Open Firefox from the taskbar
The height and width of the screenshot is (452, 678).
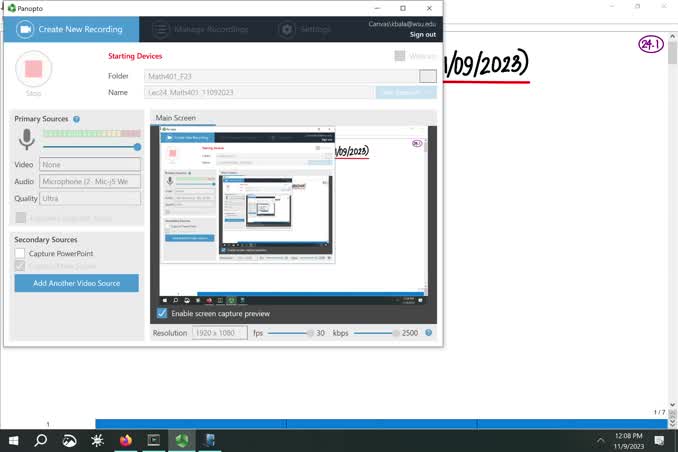[x=125, y=440]
